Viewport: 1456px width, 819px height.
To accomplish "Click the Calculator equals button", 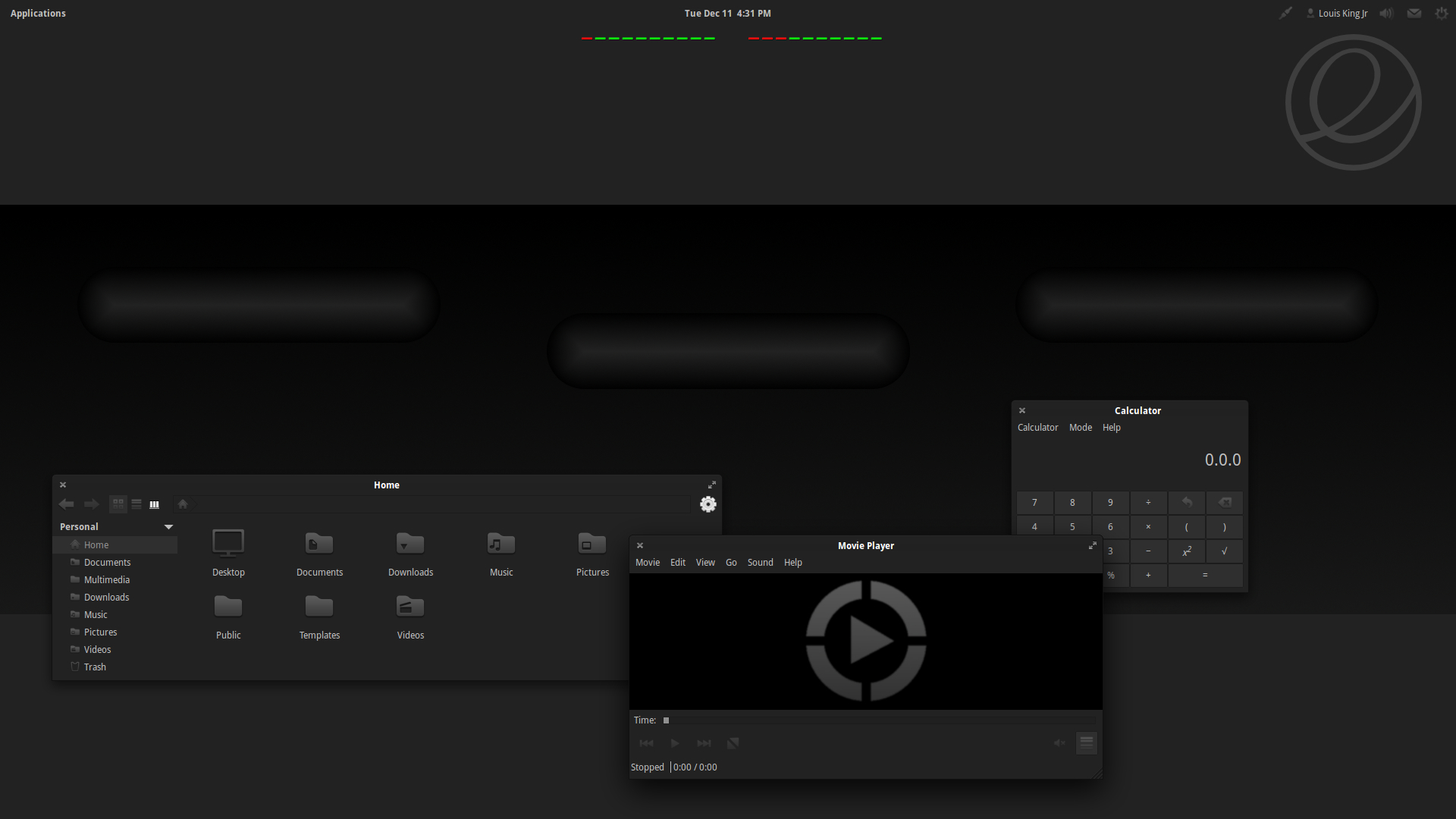I will tap(1205, 575).
